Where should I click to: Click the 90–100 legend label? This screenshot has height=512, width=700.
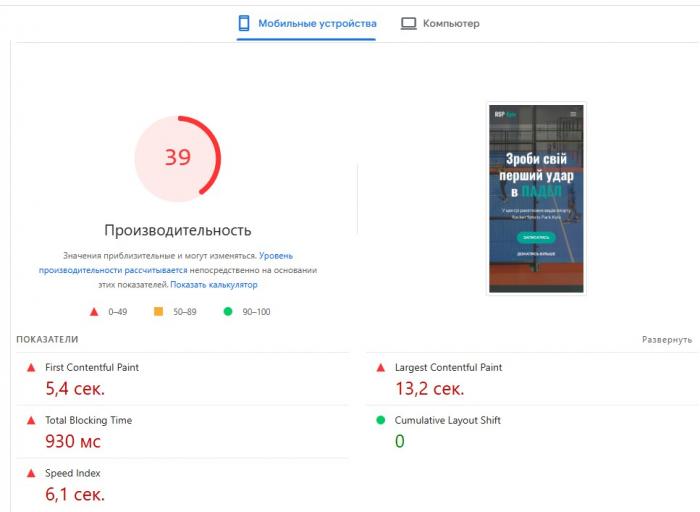256,312
